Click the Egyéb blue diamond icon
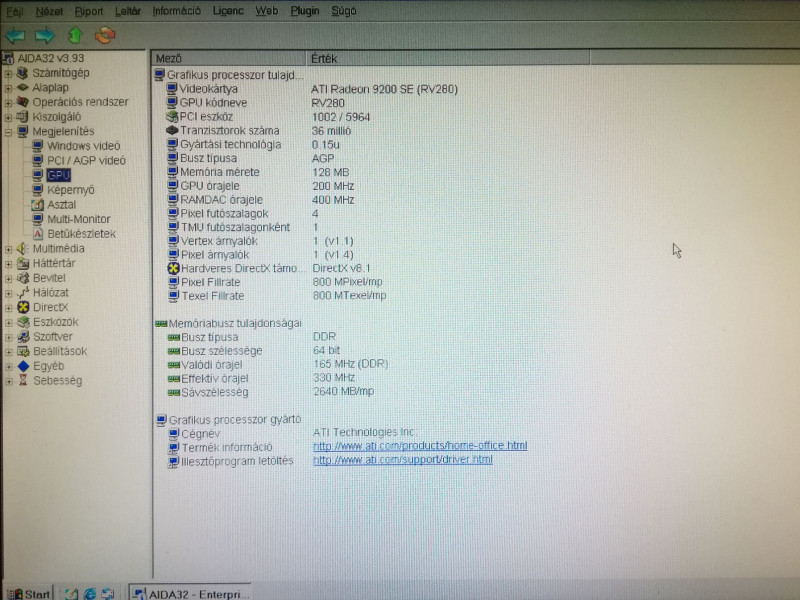 [23, 366]
